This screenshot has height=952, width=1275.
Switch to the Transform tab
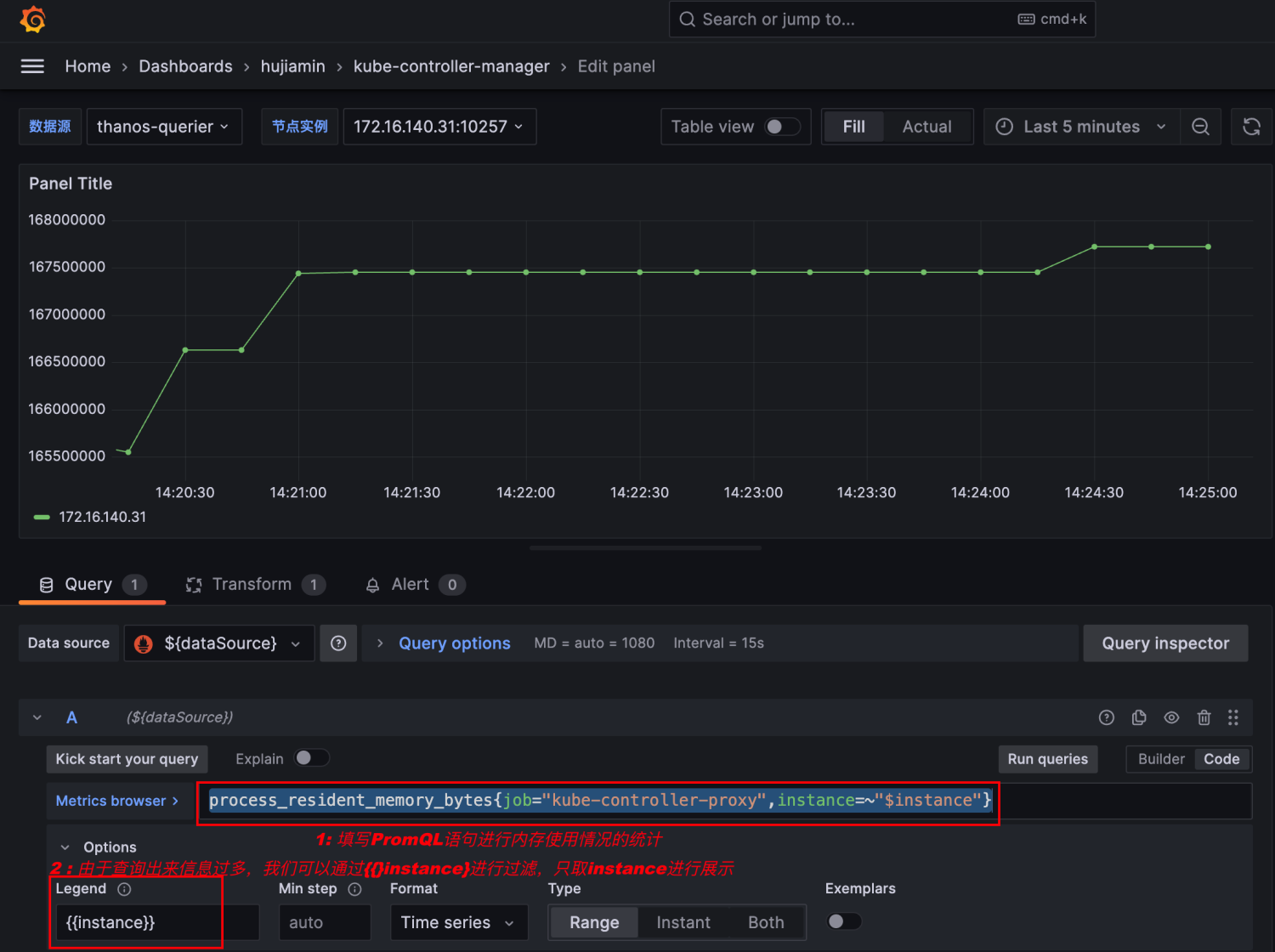[x=255, y=585]
